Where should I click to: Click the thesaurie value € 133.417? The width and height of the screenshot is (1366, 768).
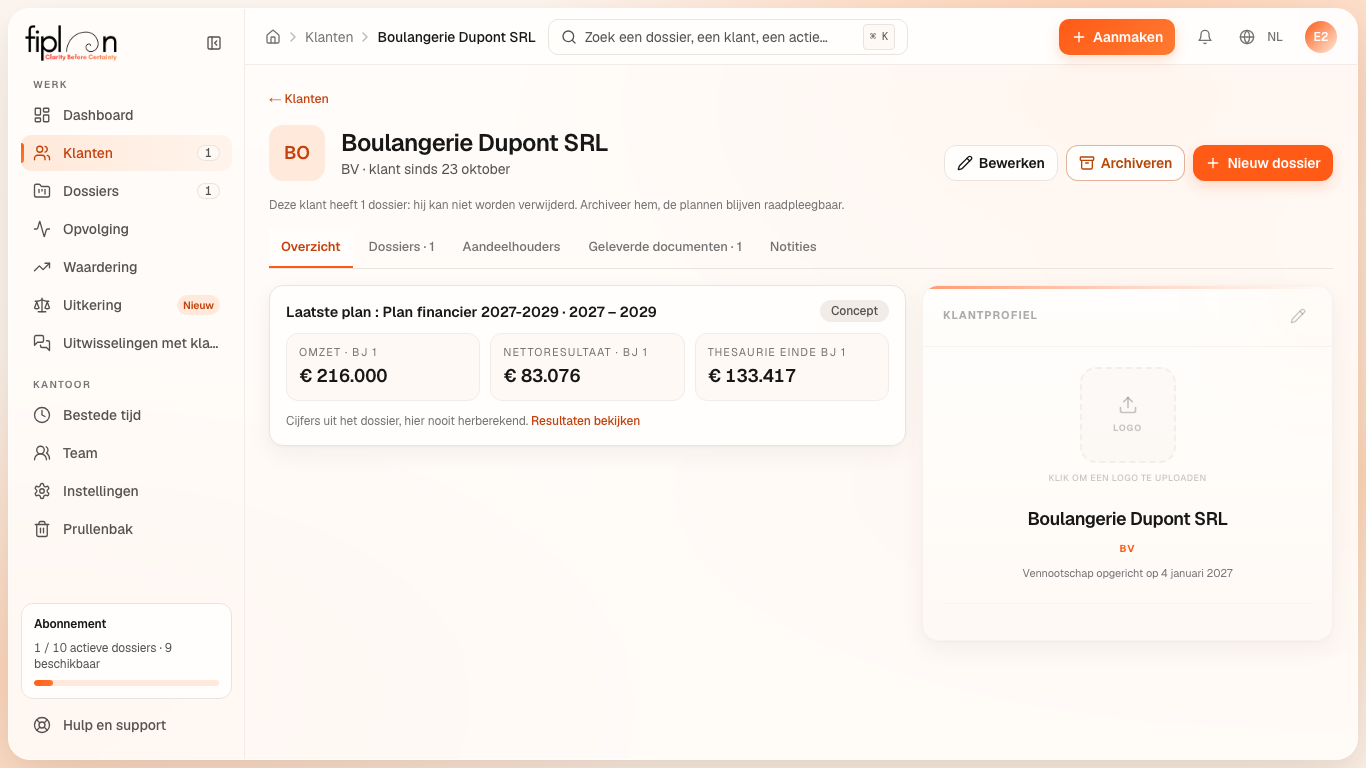tap(752, 376)
